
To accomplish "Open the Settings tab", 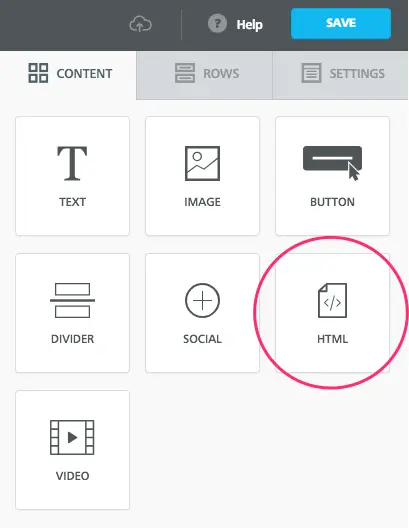I will pyautogui.click(x=340, y=75).
